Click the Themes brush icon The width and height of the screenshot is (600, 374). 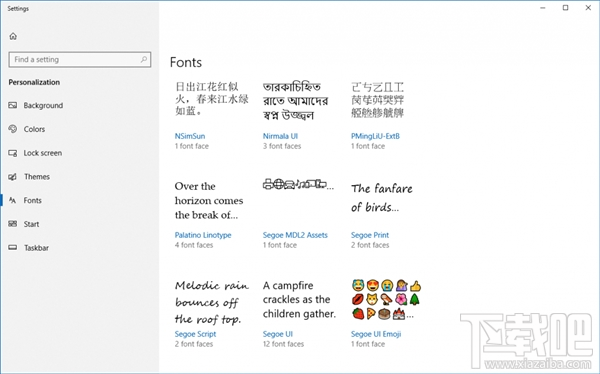(13, 176)
